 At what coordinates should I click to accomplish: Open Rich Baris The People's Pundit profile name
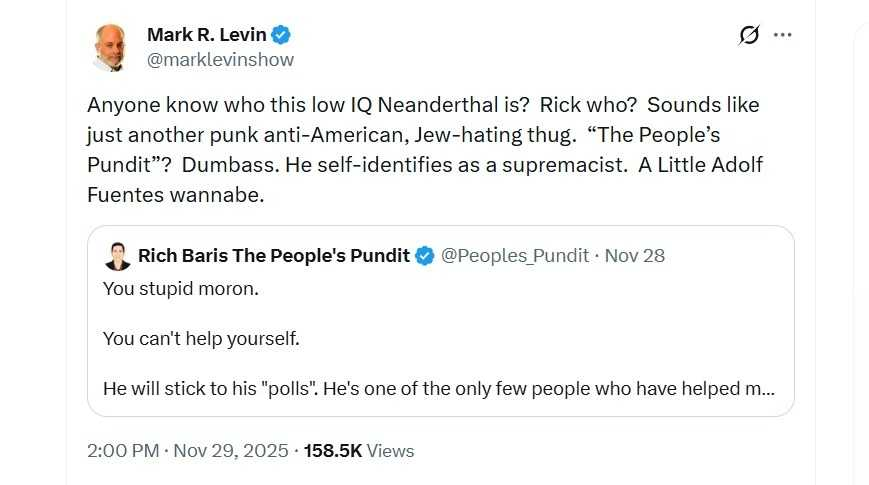tap(273, 256)
